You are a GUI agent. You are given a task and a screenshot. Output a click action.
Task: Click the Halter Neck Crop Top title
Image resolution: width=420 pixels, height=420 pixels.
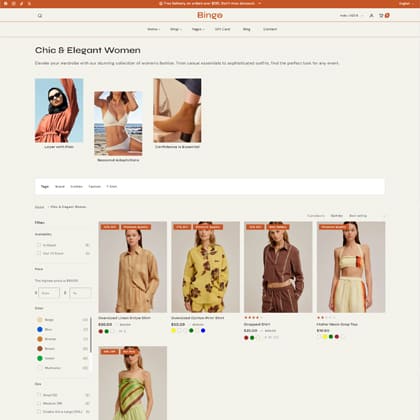pyautogui.click(x=337, y=324)
